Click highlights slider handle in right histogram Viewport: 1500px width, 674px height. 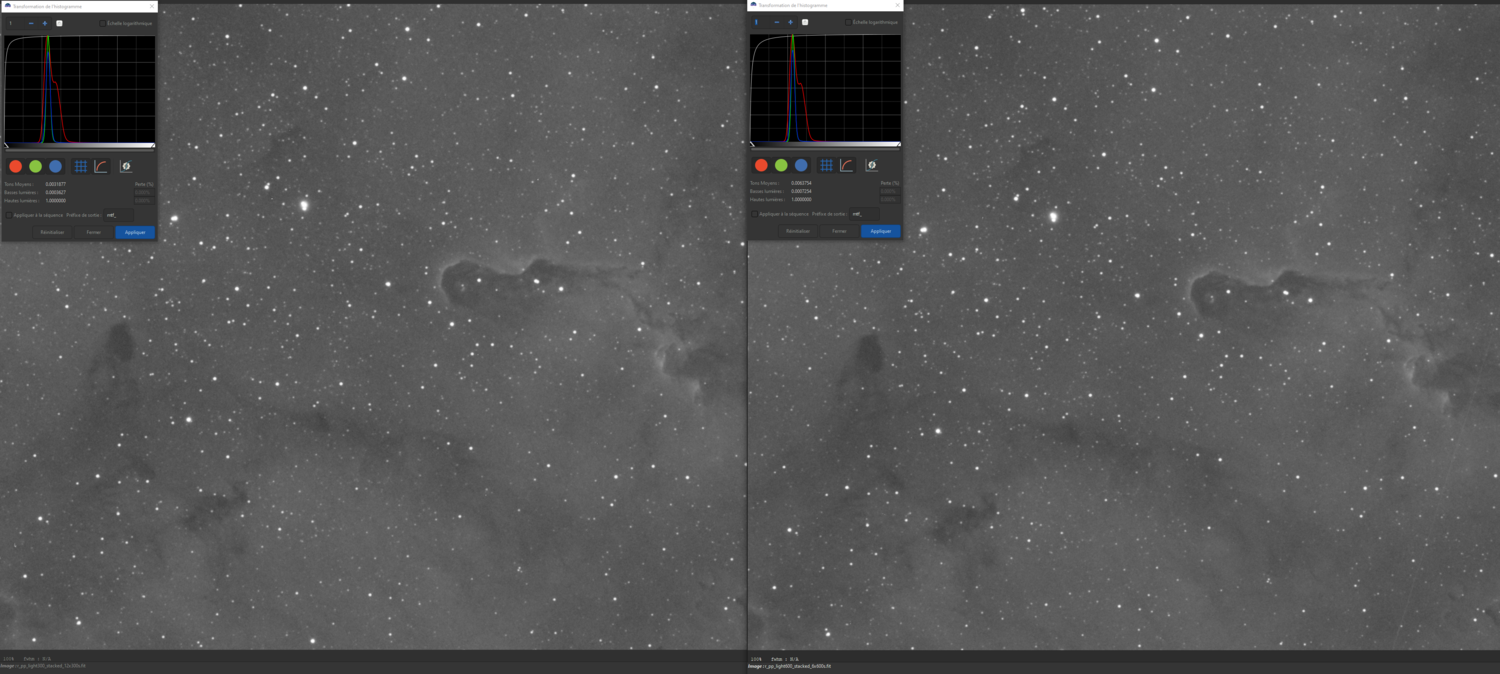(x=899, y=144)
